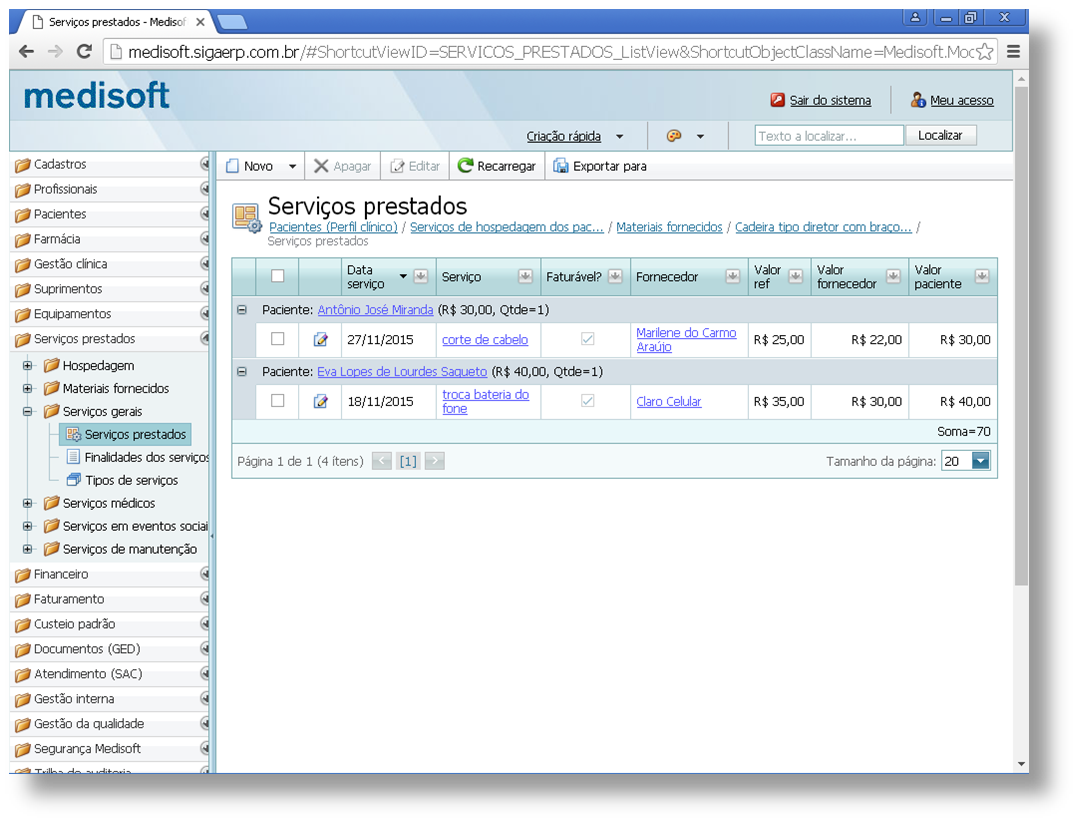Open filter for Valor fornecedor column

893,276
